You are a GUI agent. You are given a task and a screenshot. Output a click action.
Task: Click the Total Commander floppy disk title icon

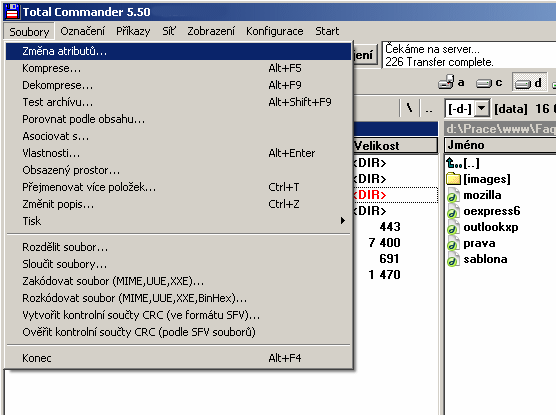click(12, 11)
